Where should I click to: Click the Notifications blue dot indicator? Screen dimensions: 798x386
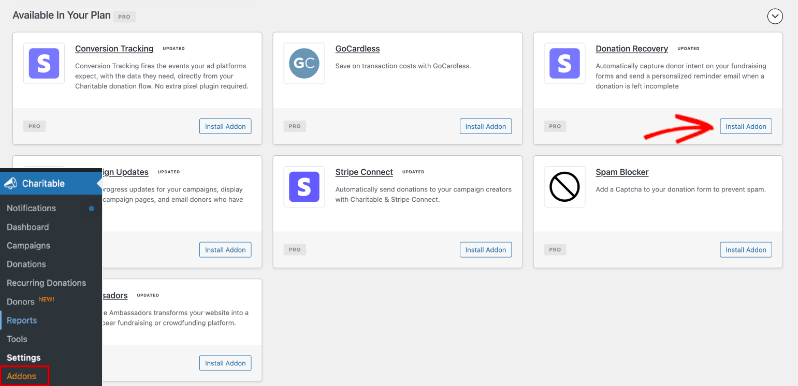(92, 208)
